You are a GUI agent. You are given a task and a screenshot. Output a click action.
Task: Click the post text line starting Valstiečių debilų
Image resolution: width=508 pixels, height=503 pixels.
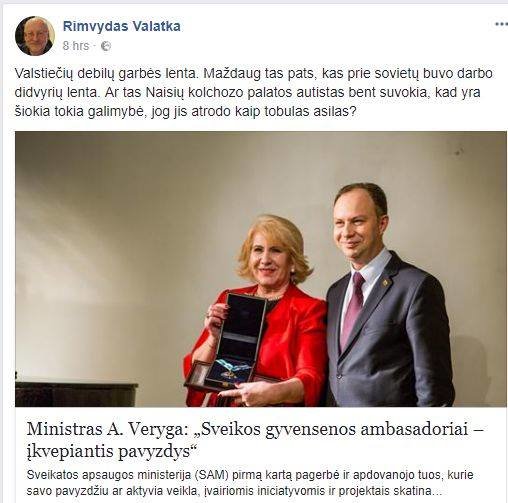253,74
